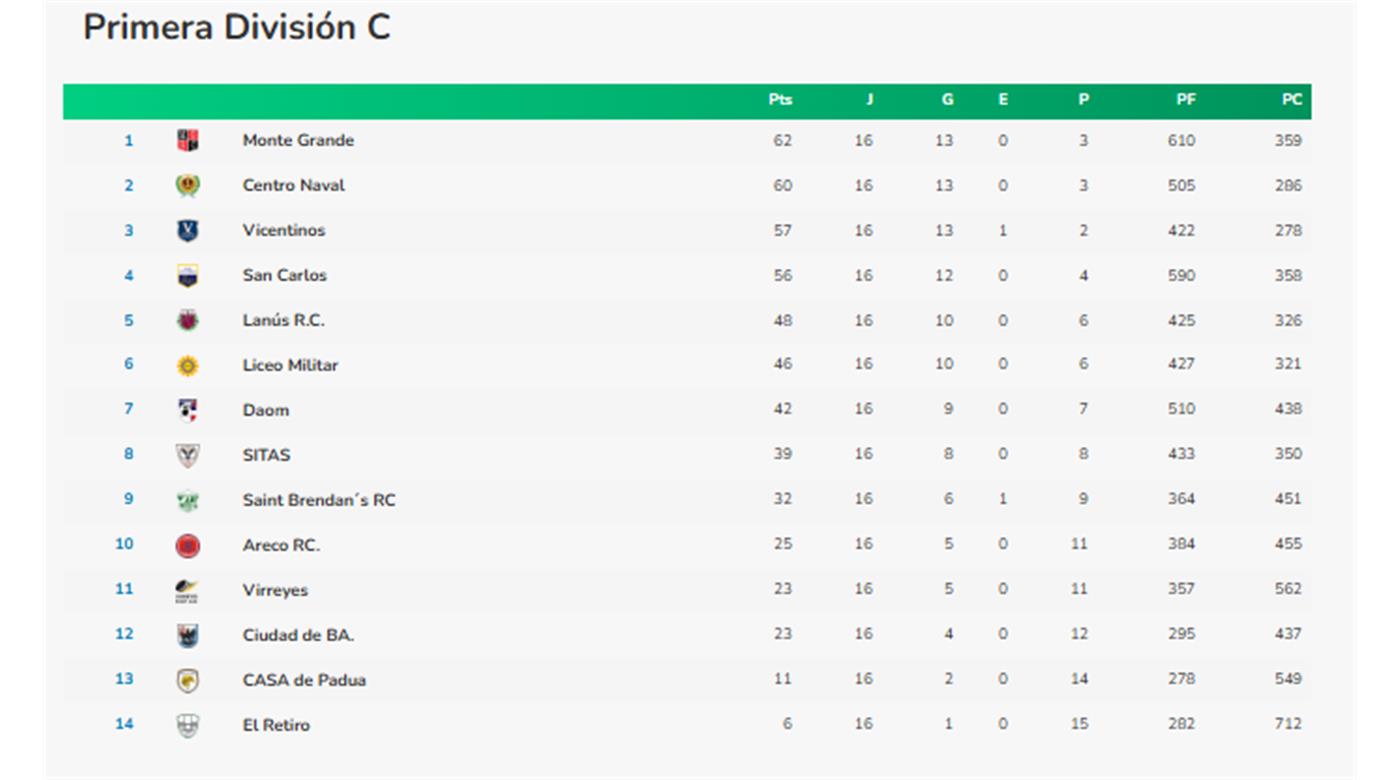Click the Ciudad de BA. team name
This screenshot has height=780, width=1400.
coord(298,635)
